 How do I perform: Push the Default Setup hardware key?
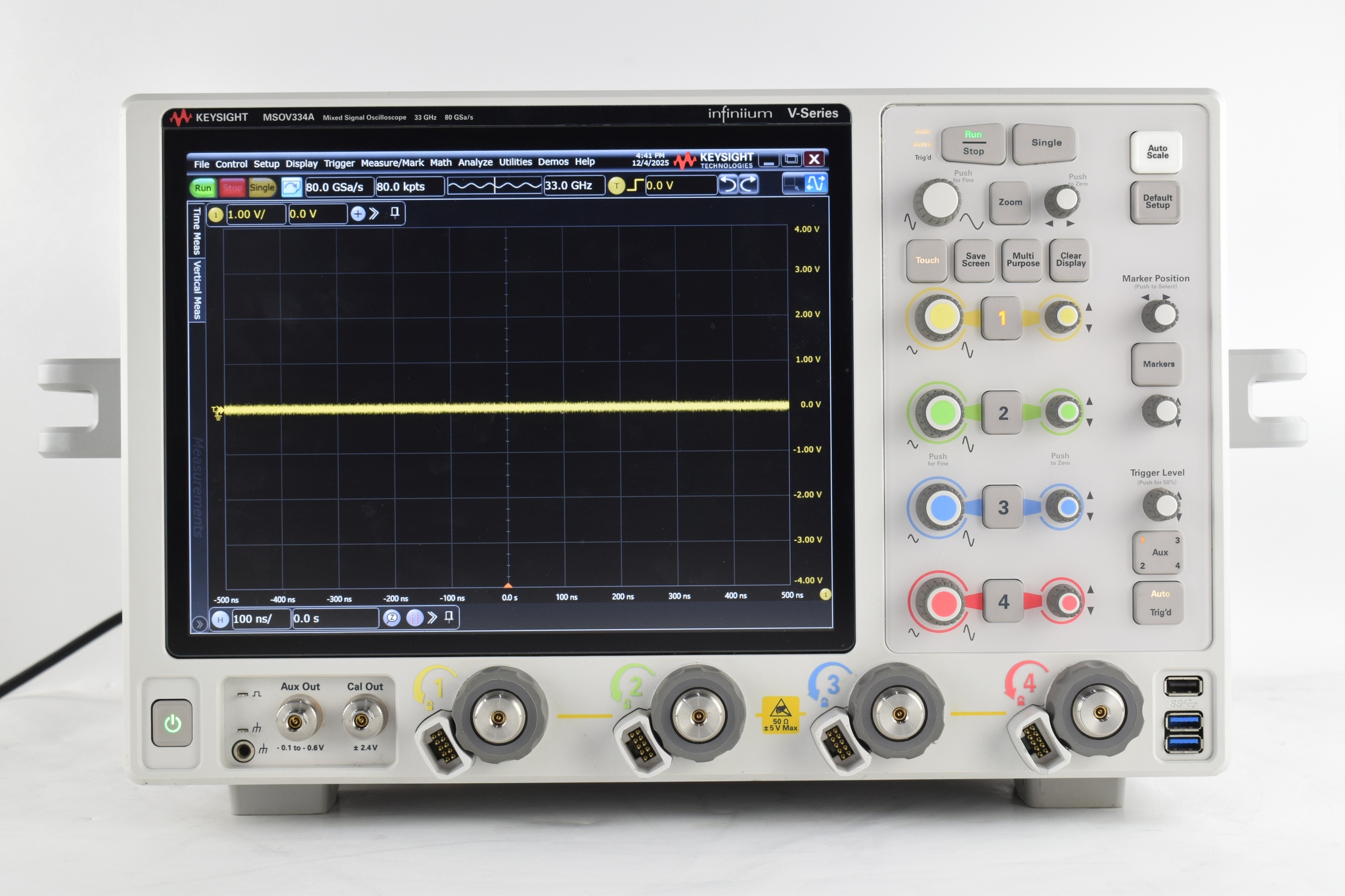click(x=1157, y=202)
